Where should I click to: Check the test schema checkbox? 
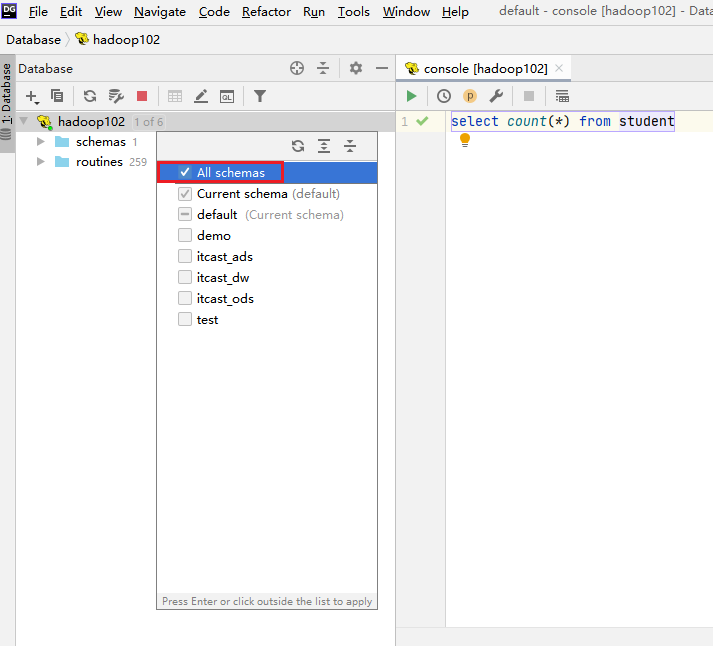click(x=185, y=319)
